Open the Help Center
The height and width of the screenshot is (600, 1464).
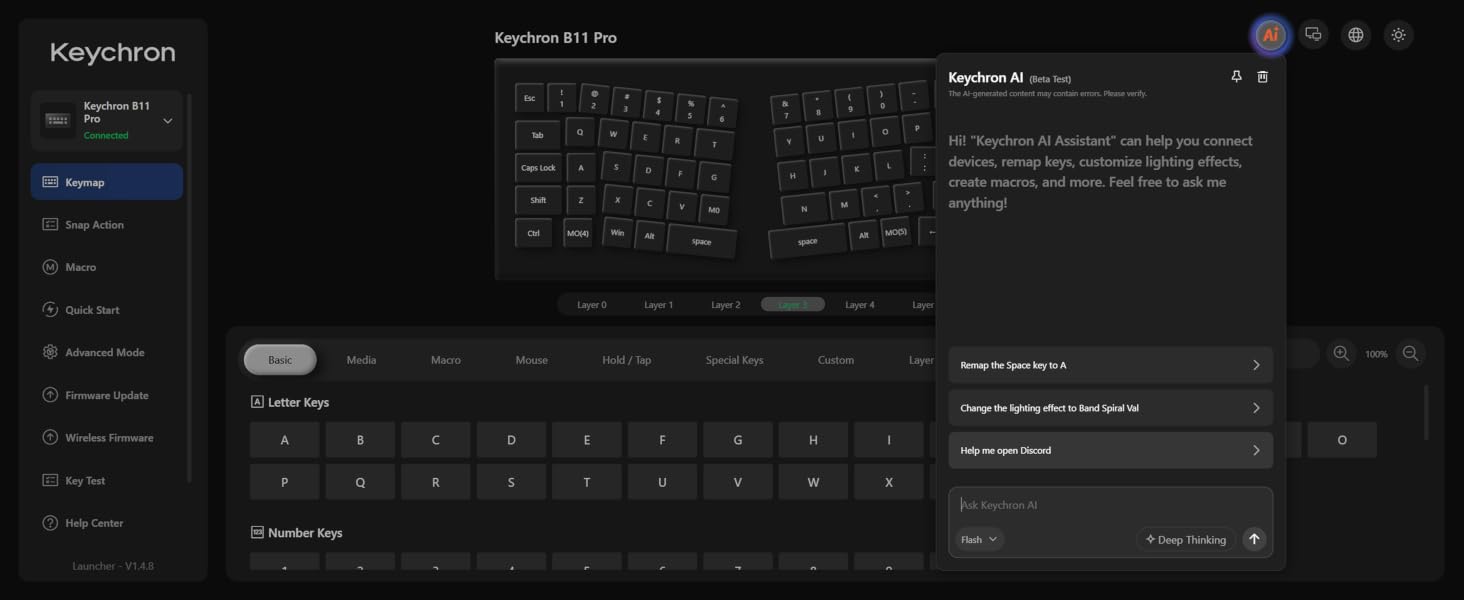107,523
